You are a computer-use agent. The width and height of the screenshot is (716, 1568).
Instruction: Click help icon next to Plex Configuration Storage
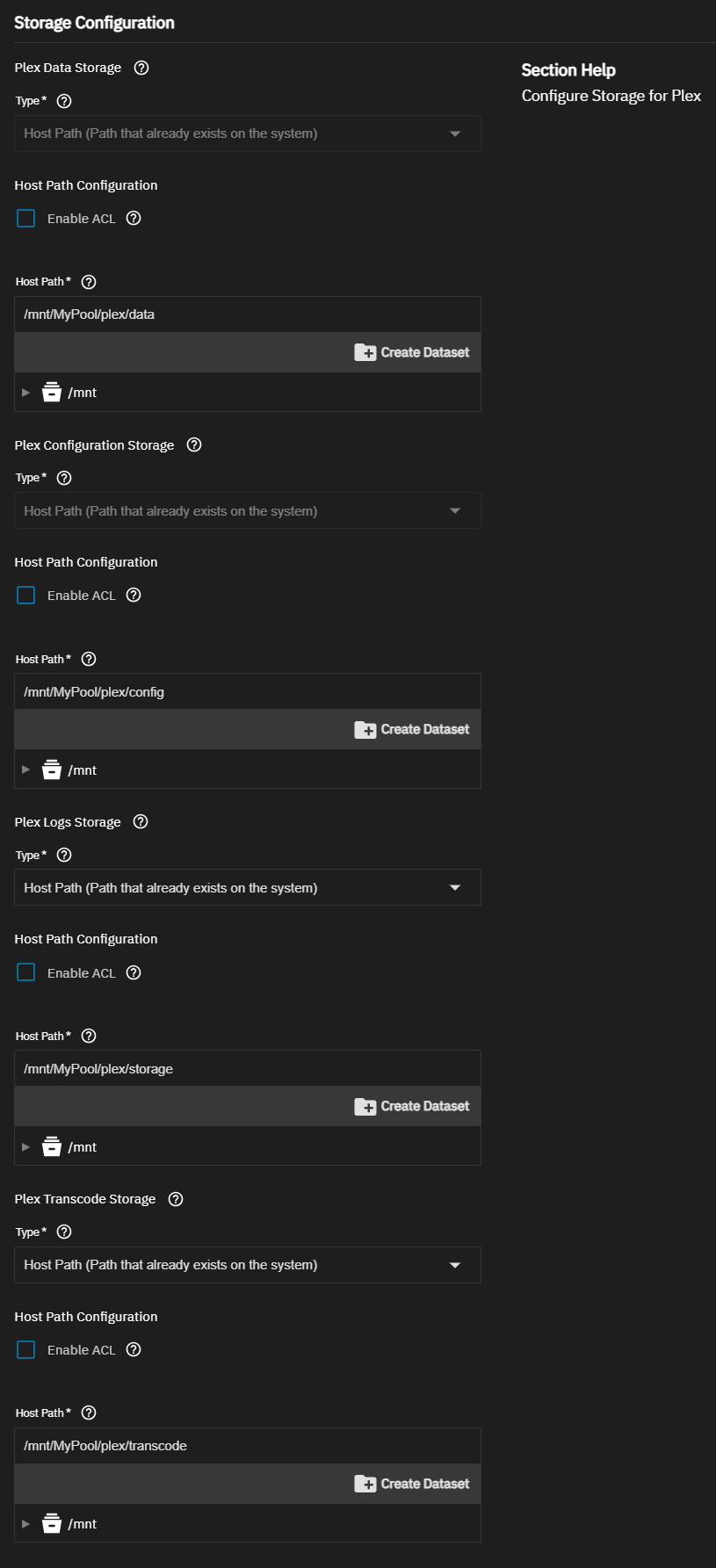point(194,444)
